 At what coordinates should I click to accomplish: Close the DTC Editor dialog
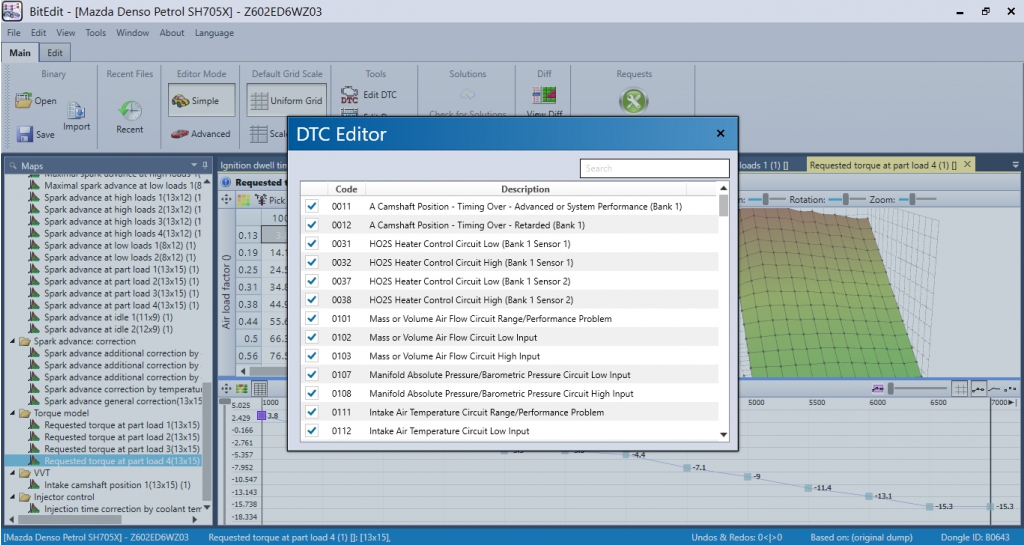click(x=720, y=133)
